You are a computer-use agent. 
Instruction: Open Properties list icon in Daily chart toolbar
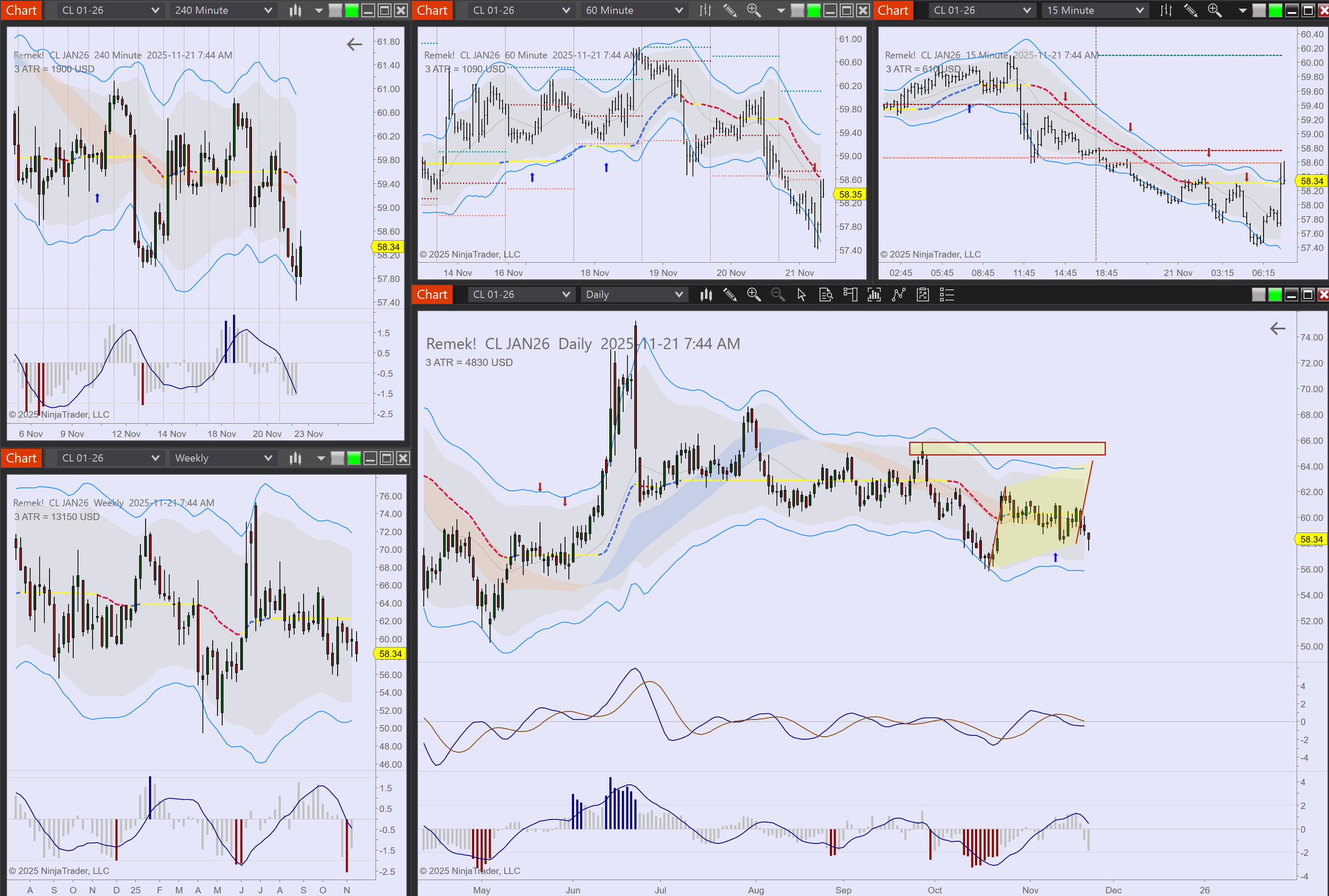coord(947,294)
